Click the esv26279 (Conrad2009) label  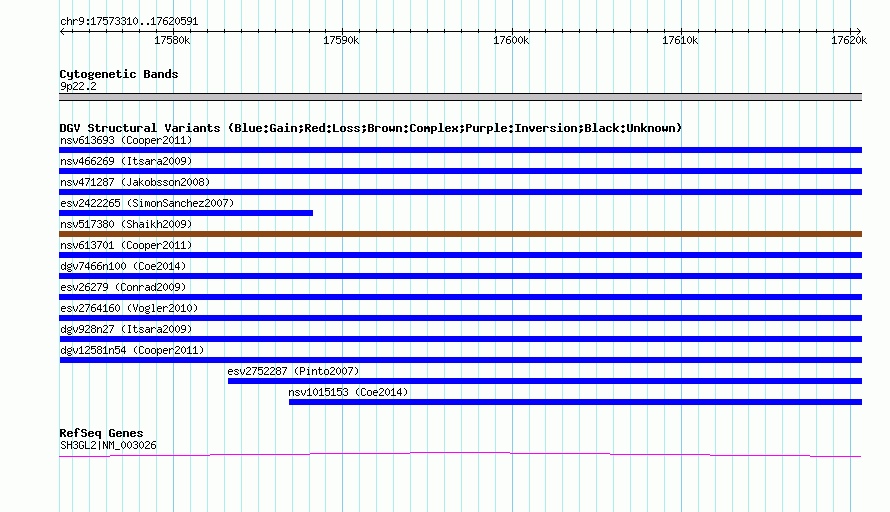pyautogui.click(x=123, y=287)
